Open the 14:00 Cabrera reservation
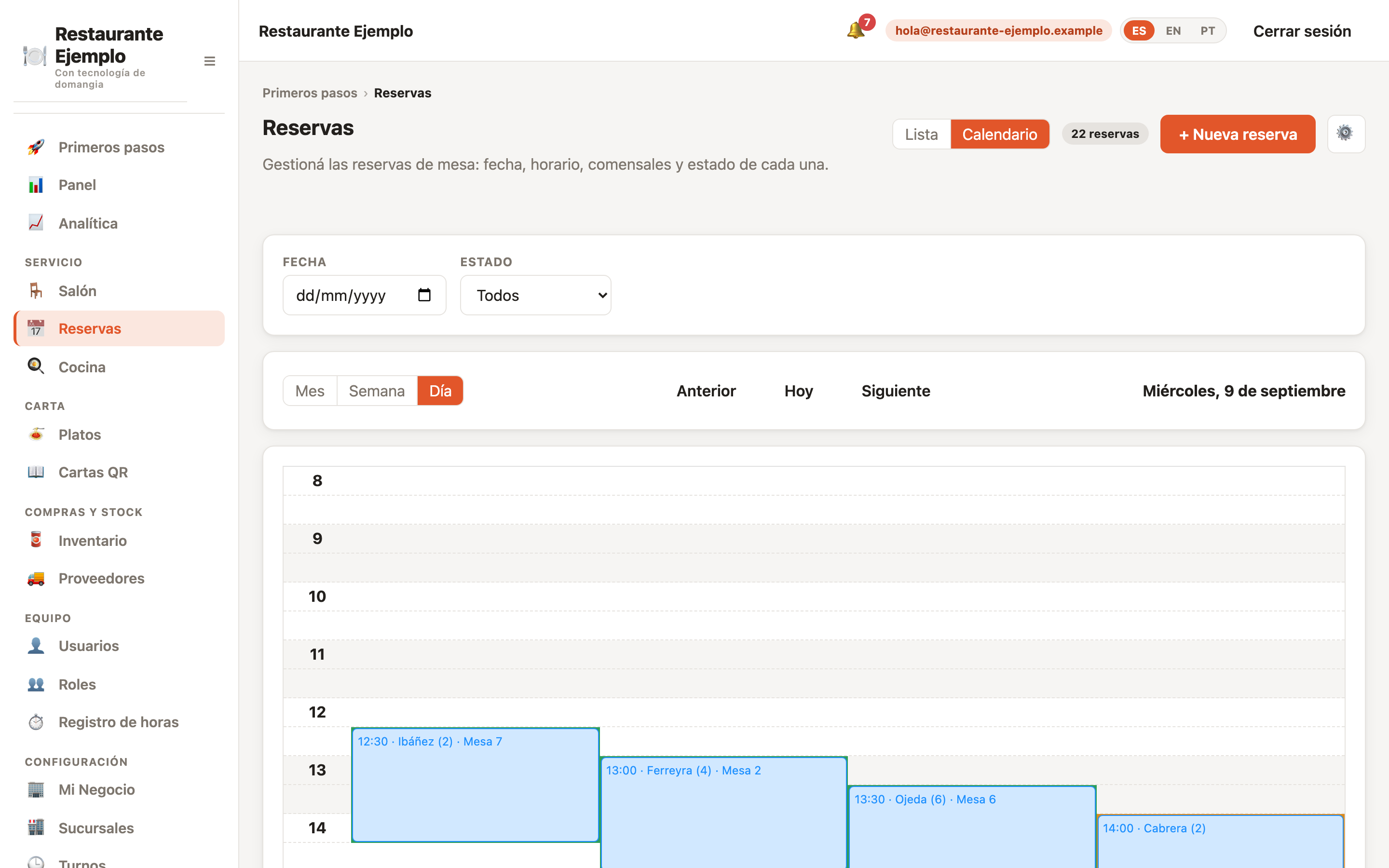 point(1220,841)
